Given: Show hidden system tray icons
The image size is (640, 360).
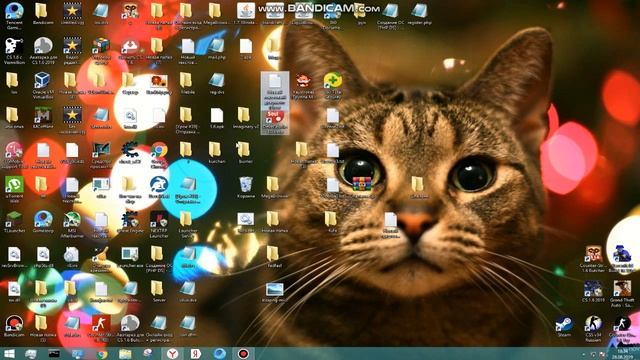Looking at the screenshot, I should (x=583, y=354).
